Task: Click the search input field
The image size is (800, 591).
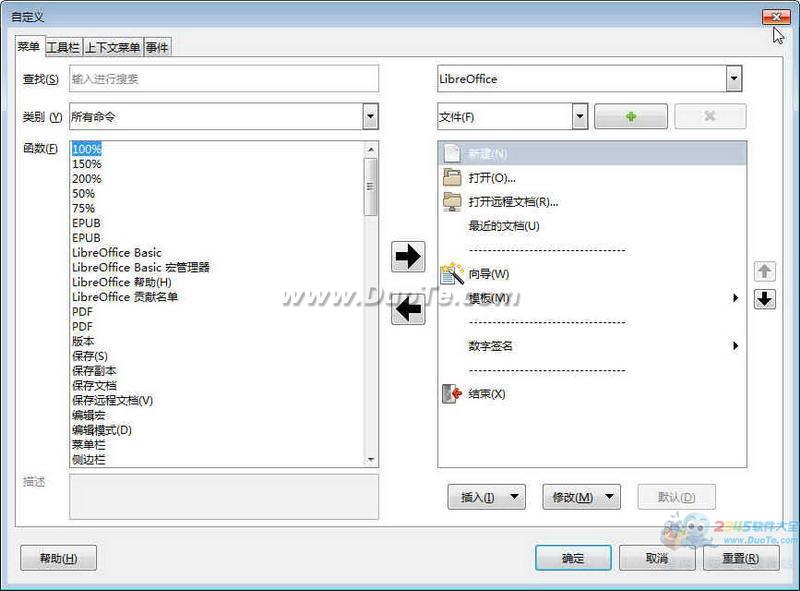Action: (x=224, y=79)
